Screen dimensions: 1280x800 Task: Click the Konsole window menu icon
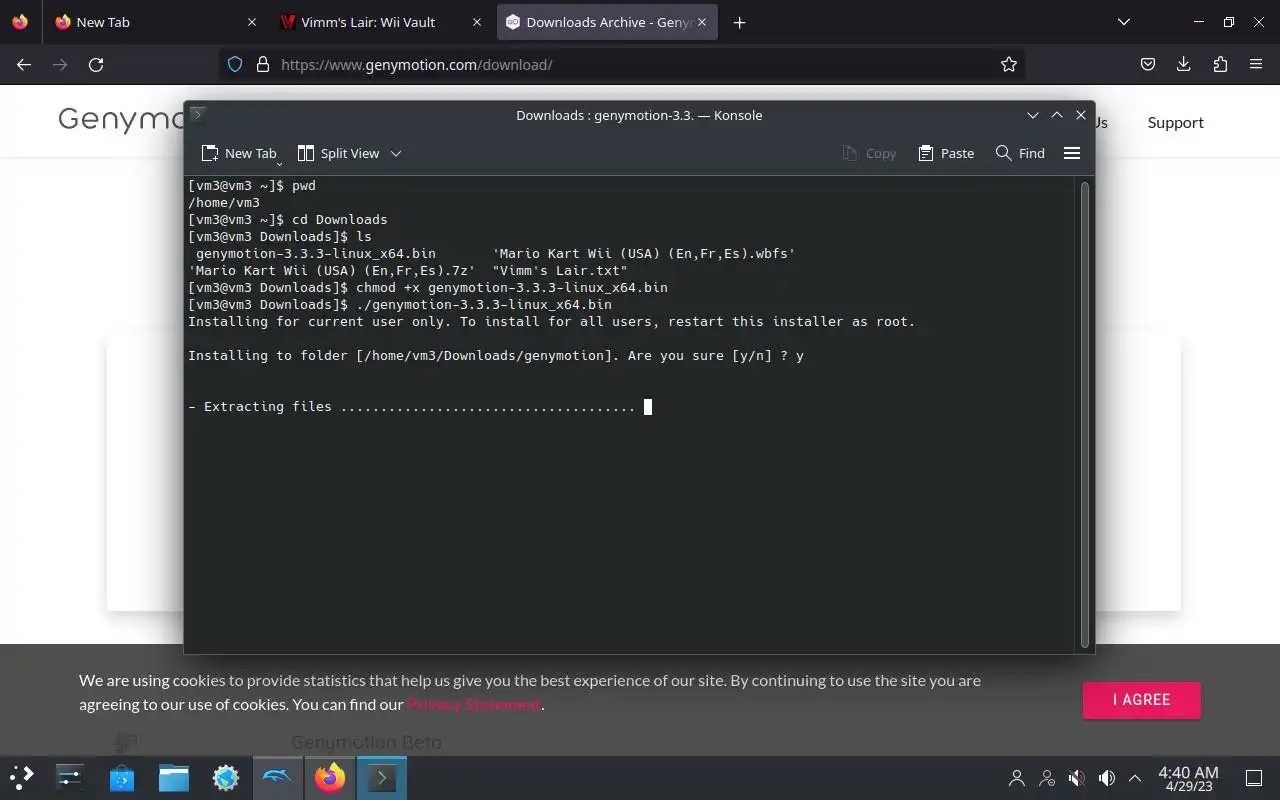pos(198,115)
